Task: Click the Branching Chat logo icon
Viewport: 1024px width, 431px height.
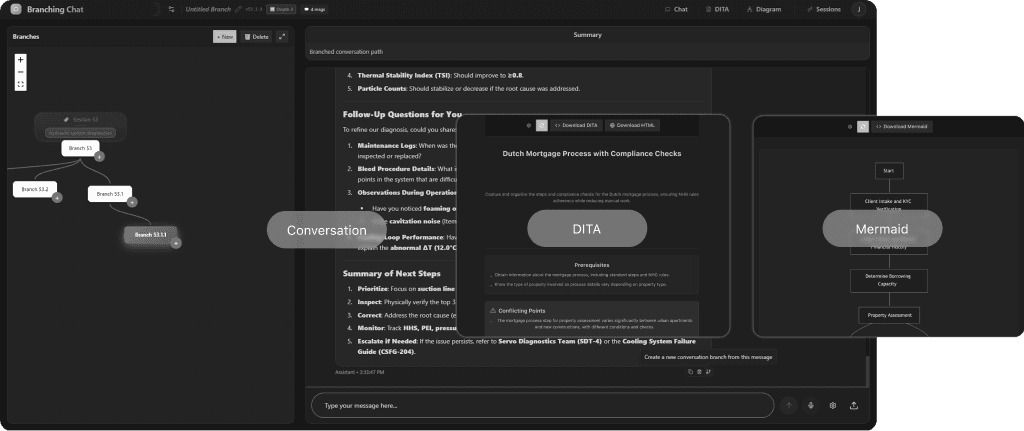Action: [x=16, y=9]
